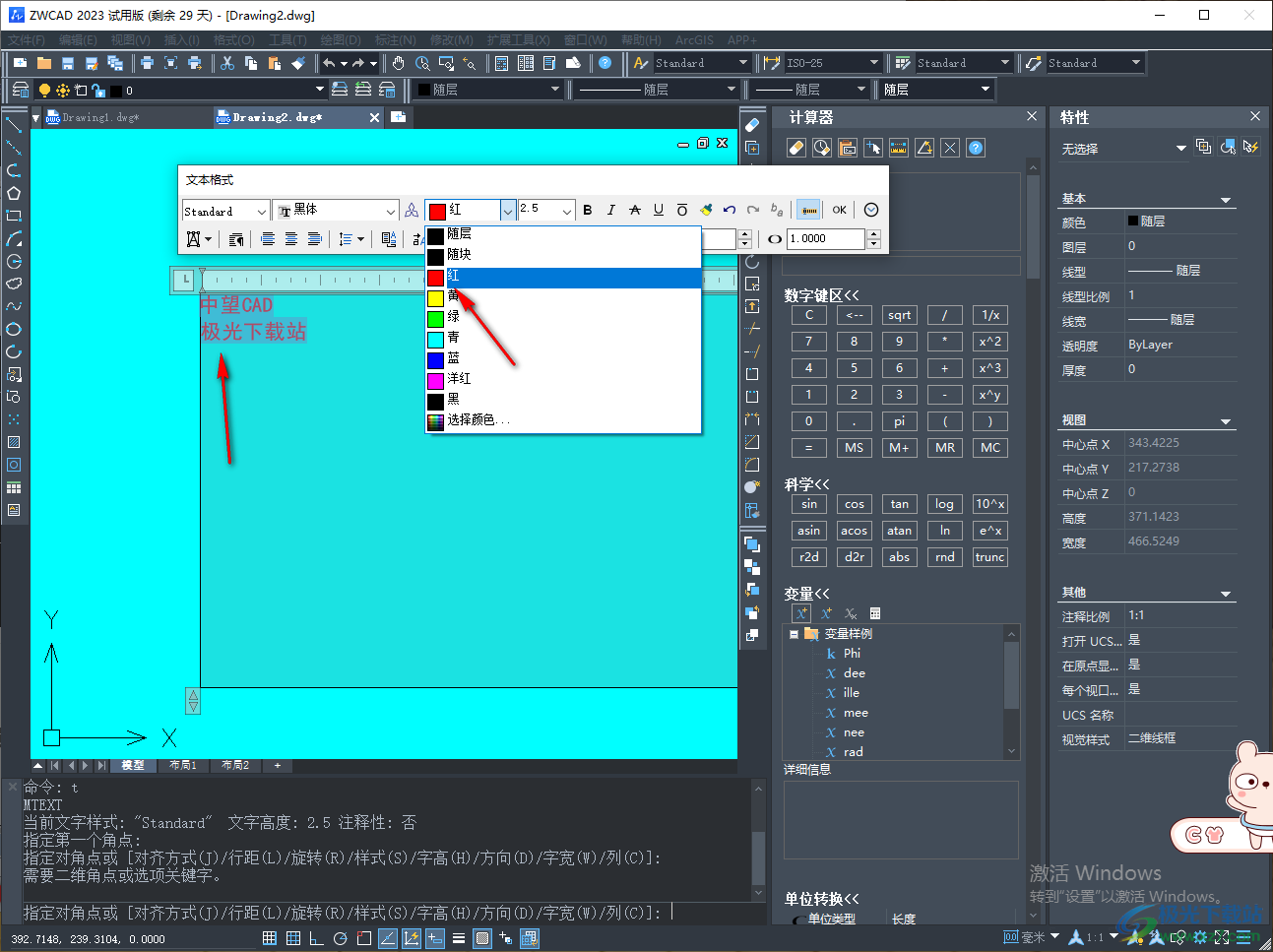Toggle snap mode in the status bar
The width and height of the screenshot is (1273, 952).
270,938
